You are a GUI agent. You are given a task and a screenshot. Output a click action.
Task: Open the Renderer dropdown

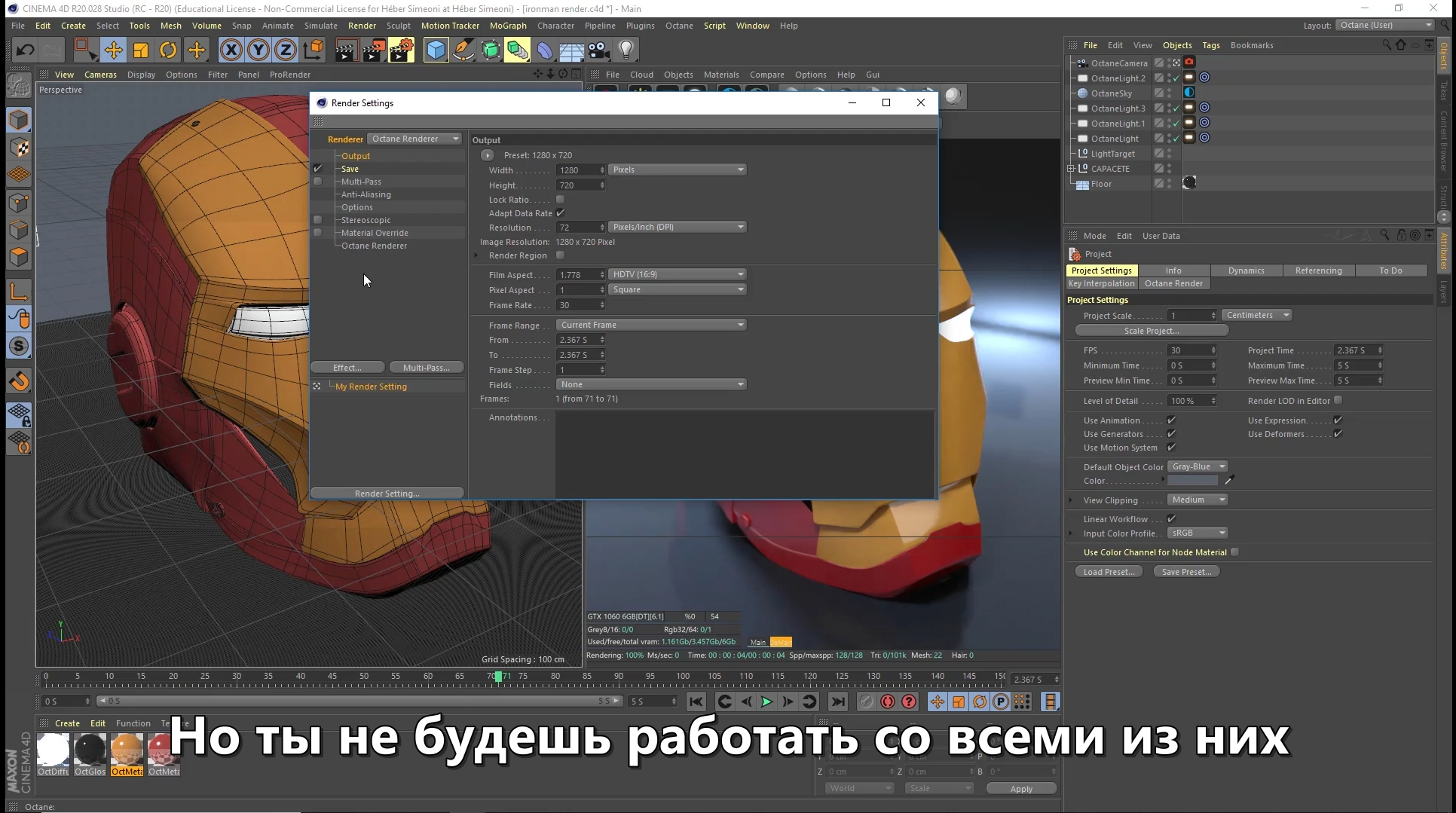click(x=414, y=139)
